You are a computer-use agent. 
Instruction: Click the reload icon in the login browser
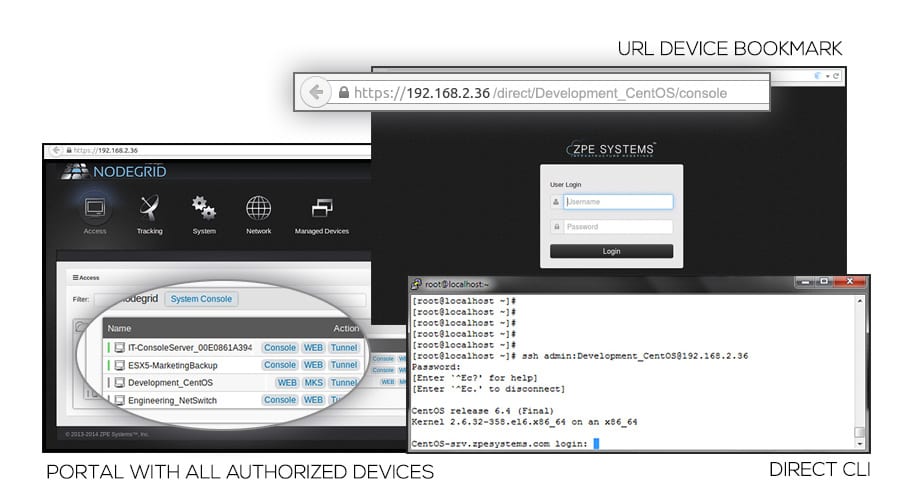coord(834,76)
